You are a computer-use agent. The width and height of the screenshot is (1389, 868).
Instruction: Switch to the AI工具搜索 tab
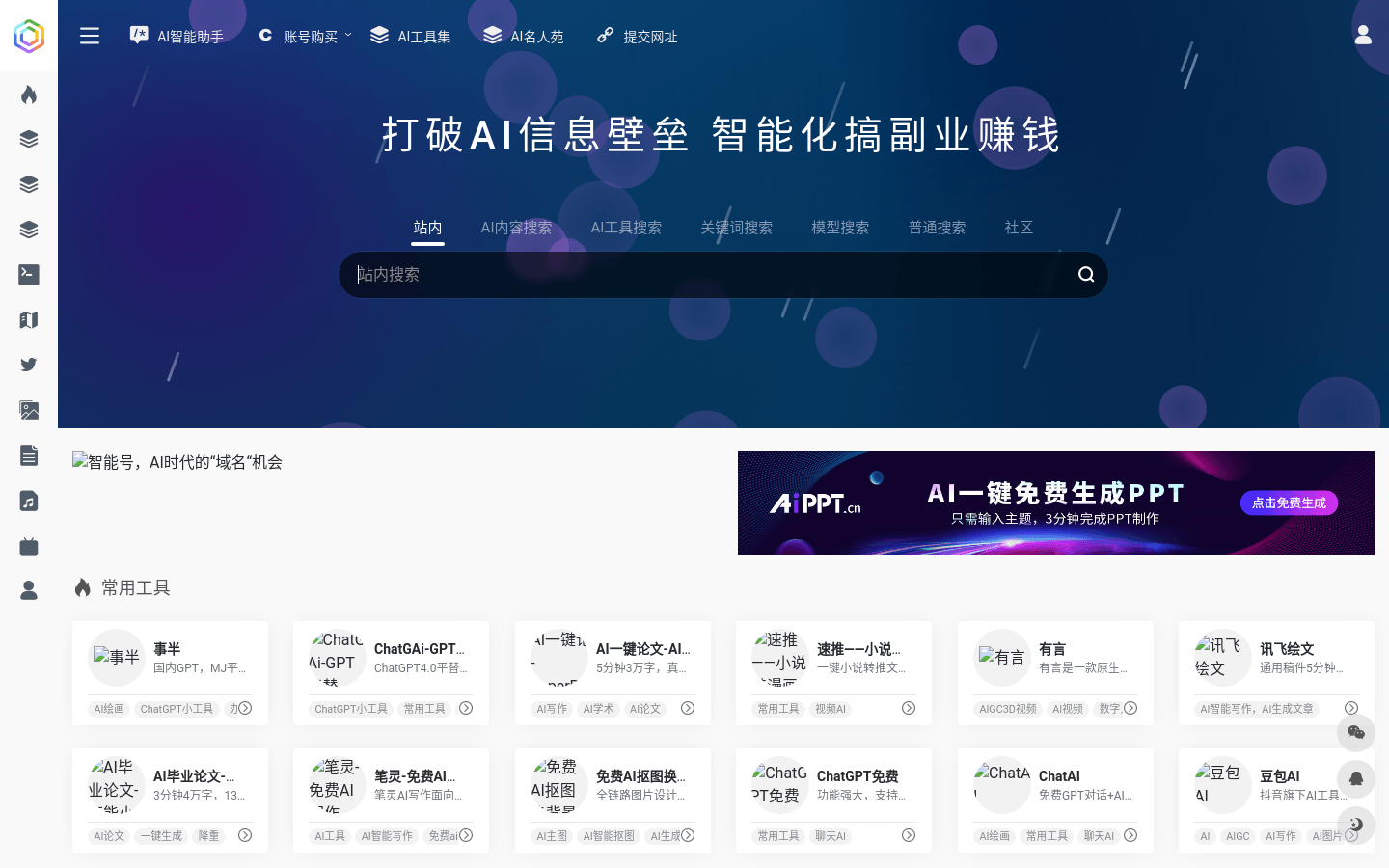626,228
